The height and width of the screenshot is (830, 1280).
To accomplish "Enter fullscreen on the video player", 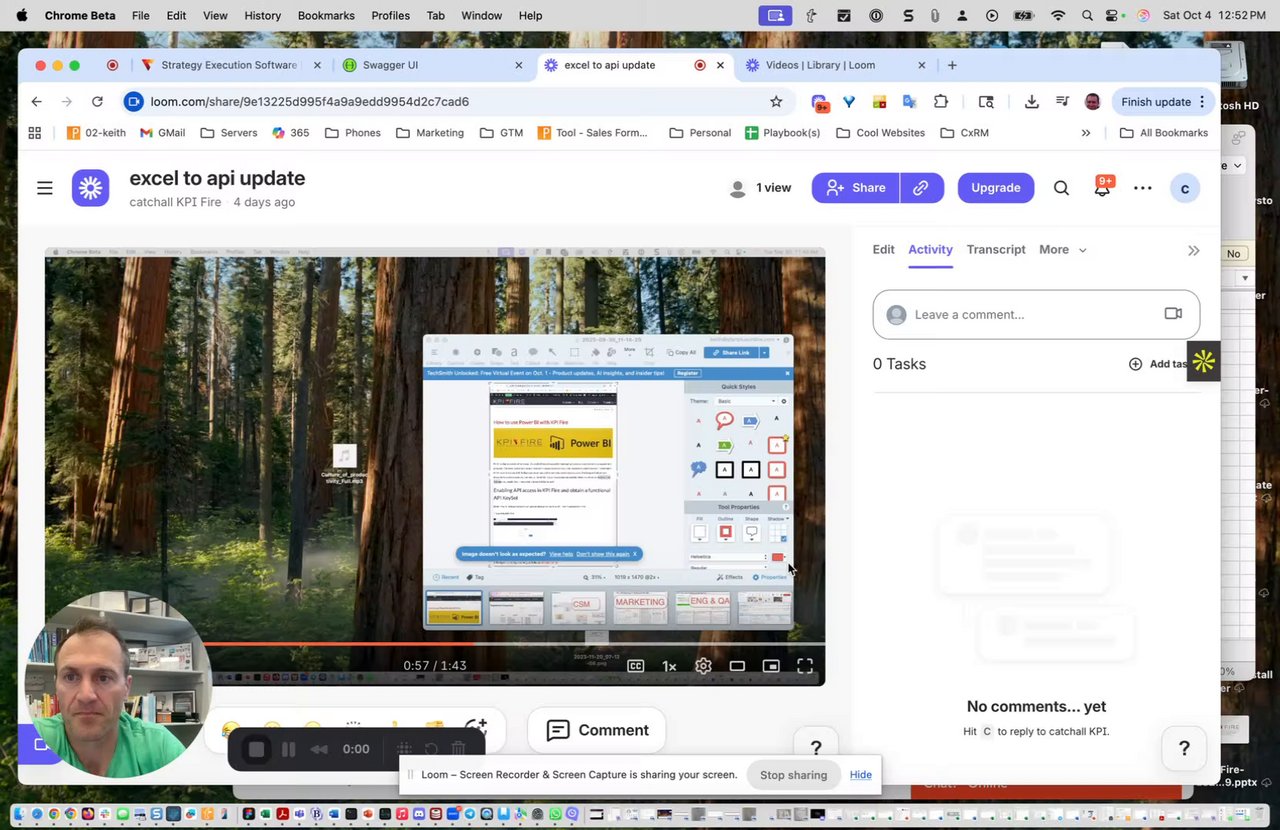I will (805, 666).
